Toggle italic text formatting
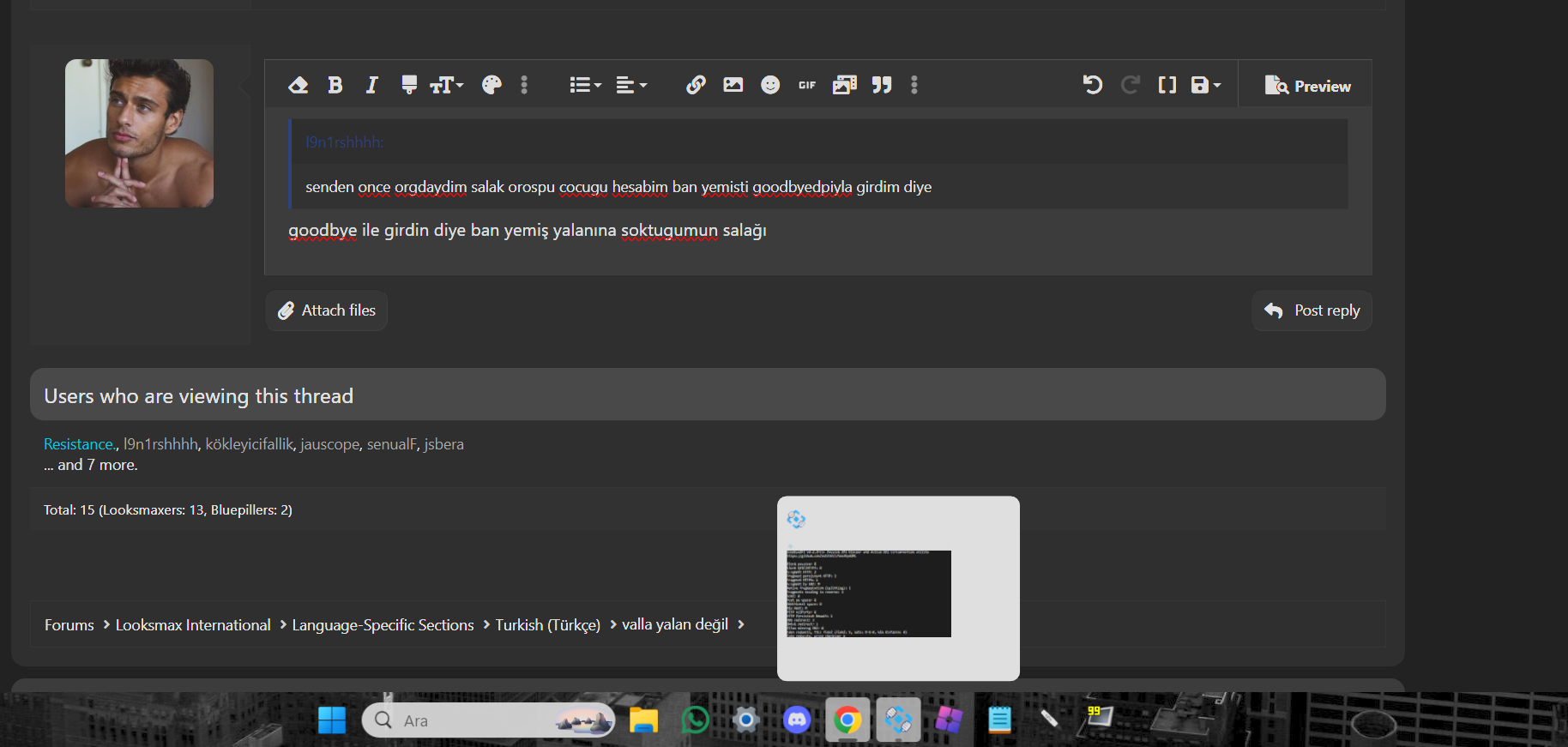The image size is (1568, 747). coord(371,85)
